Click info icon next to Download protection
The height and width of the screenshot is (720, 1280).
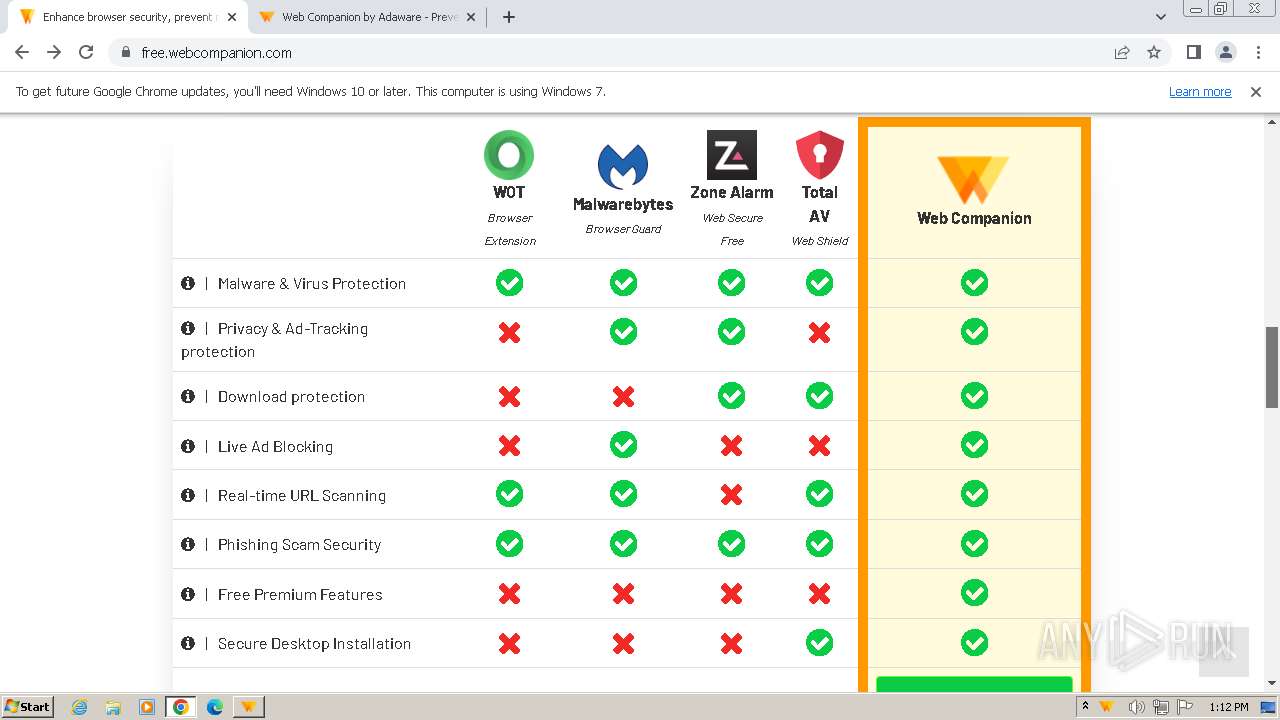(188, 396)
